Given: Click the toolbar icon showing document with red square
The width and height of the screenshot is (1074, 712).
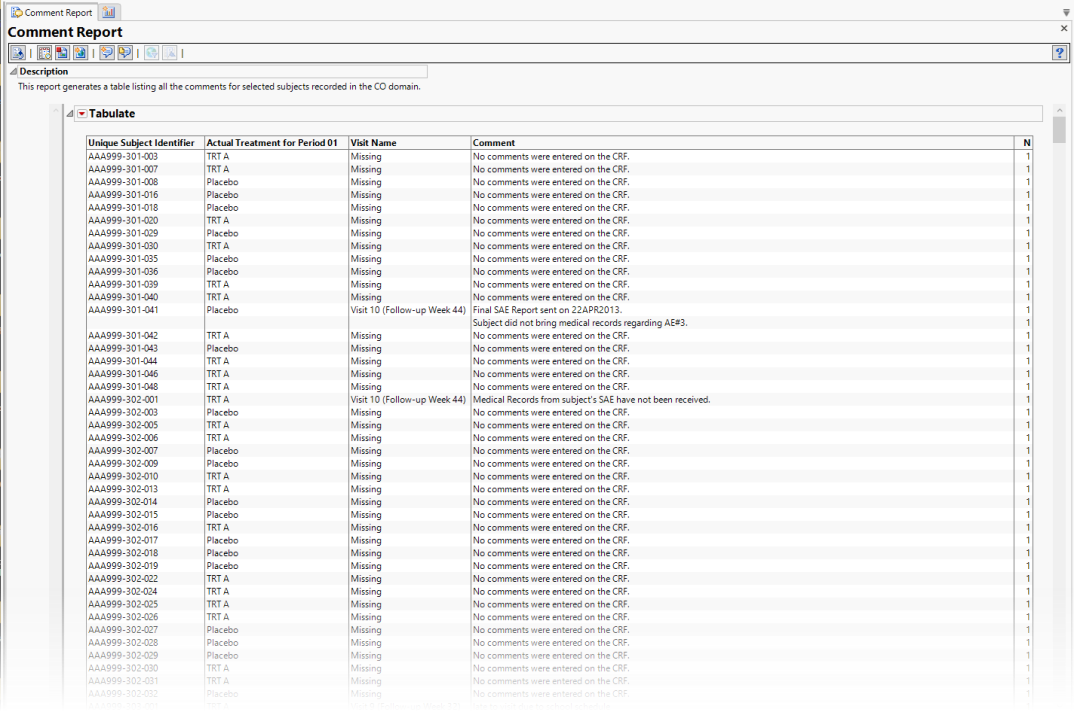Looking at the screenshot, I should [62, 53].
